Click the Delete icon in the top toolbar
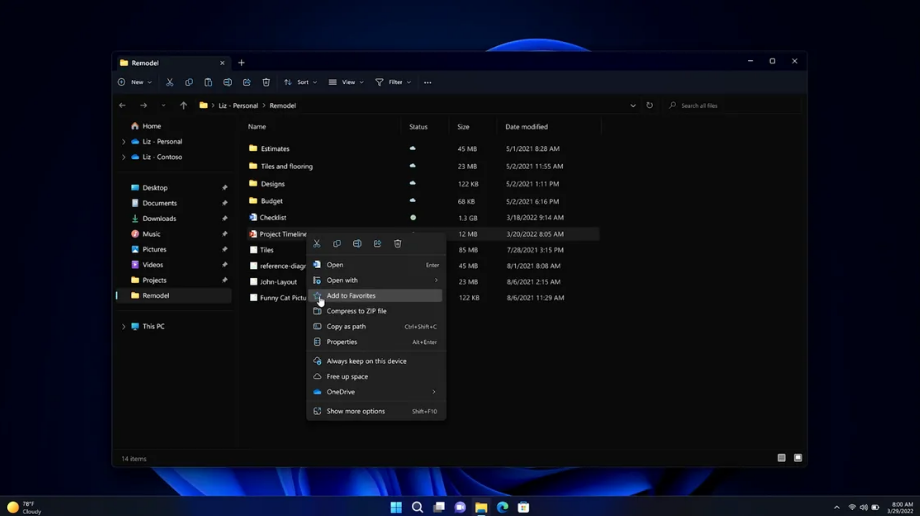 point(266,82)
